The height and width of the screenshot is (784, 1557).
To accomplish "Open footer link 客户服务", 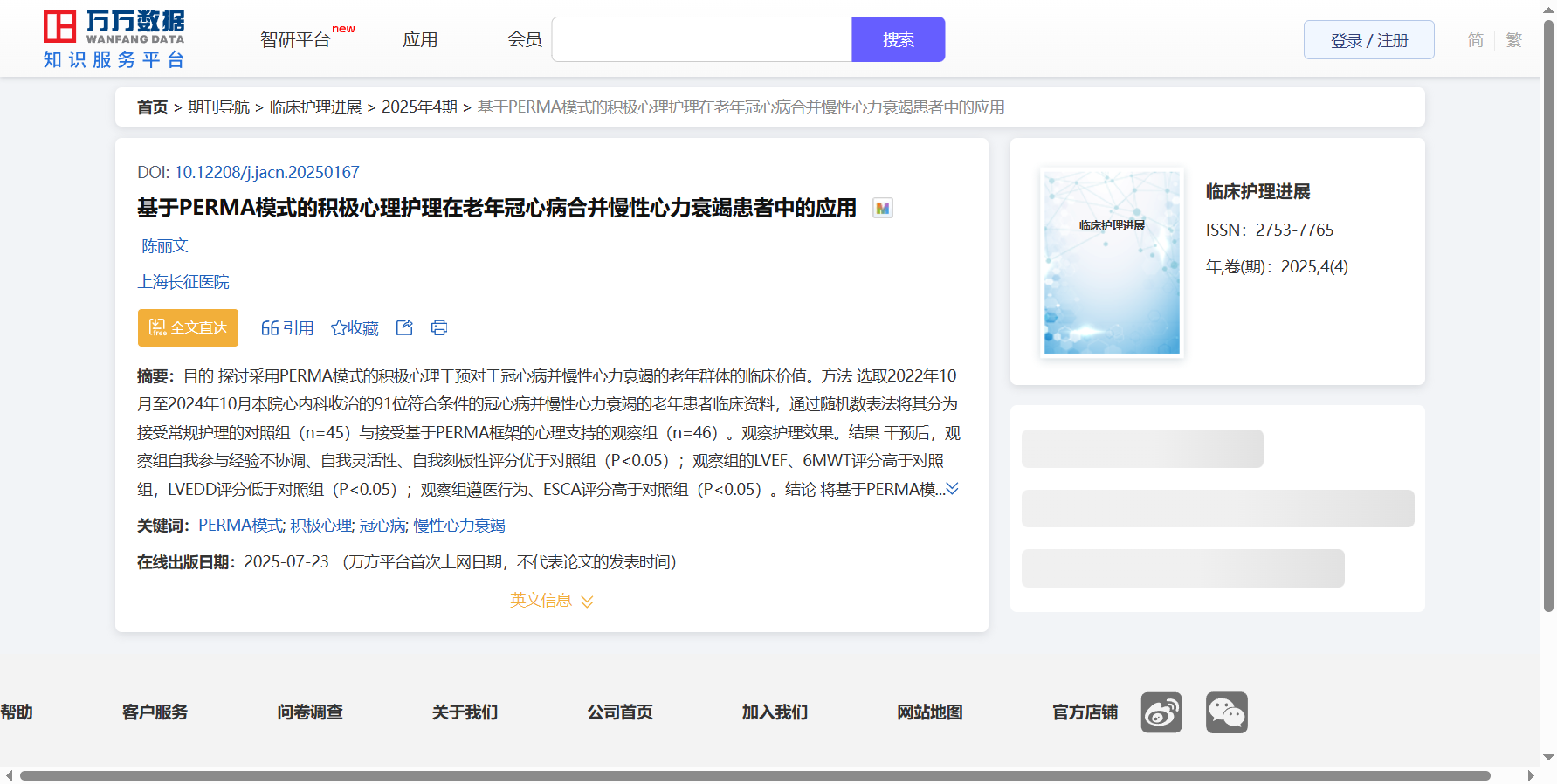I will (155, 712).
